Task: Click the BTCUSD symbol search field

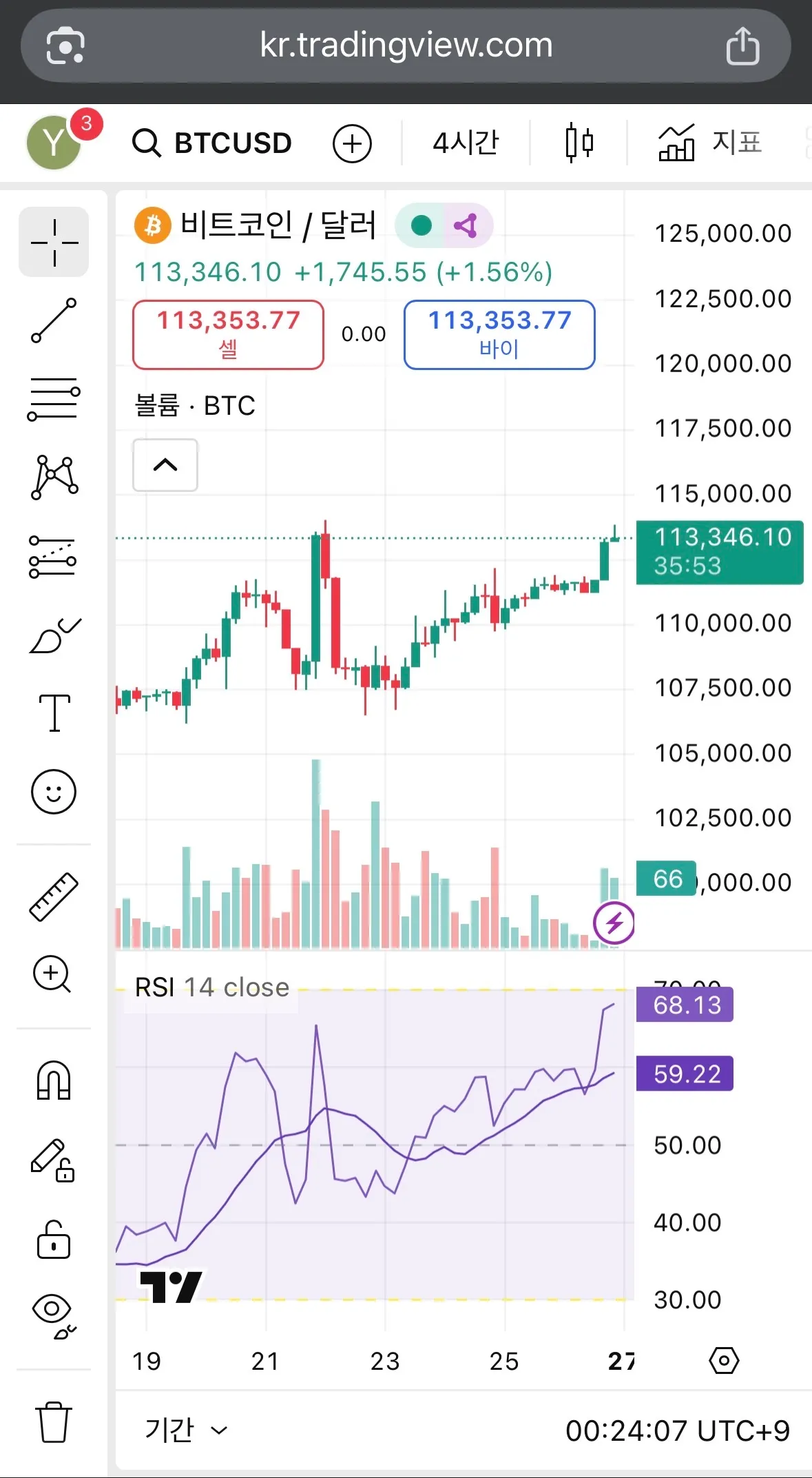Action: tap(214, 143)
